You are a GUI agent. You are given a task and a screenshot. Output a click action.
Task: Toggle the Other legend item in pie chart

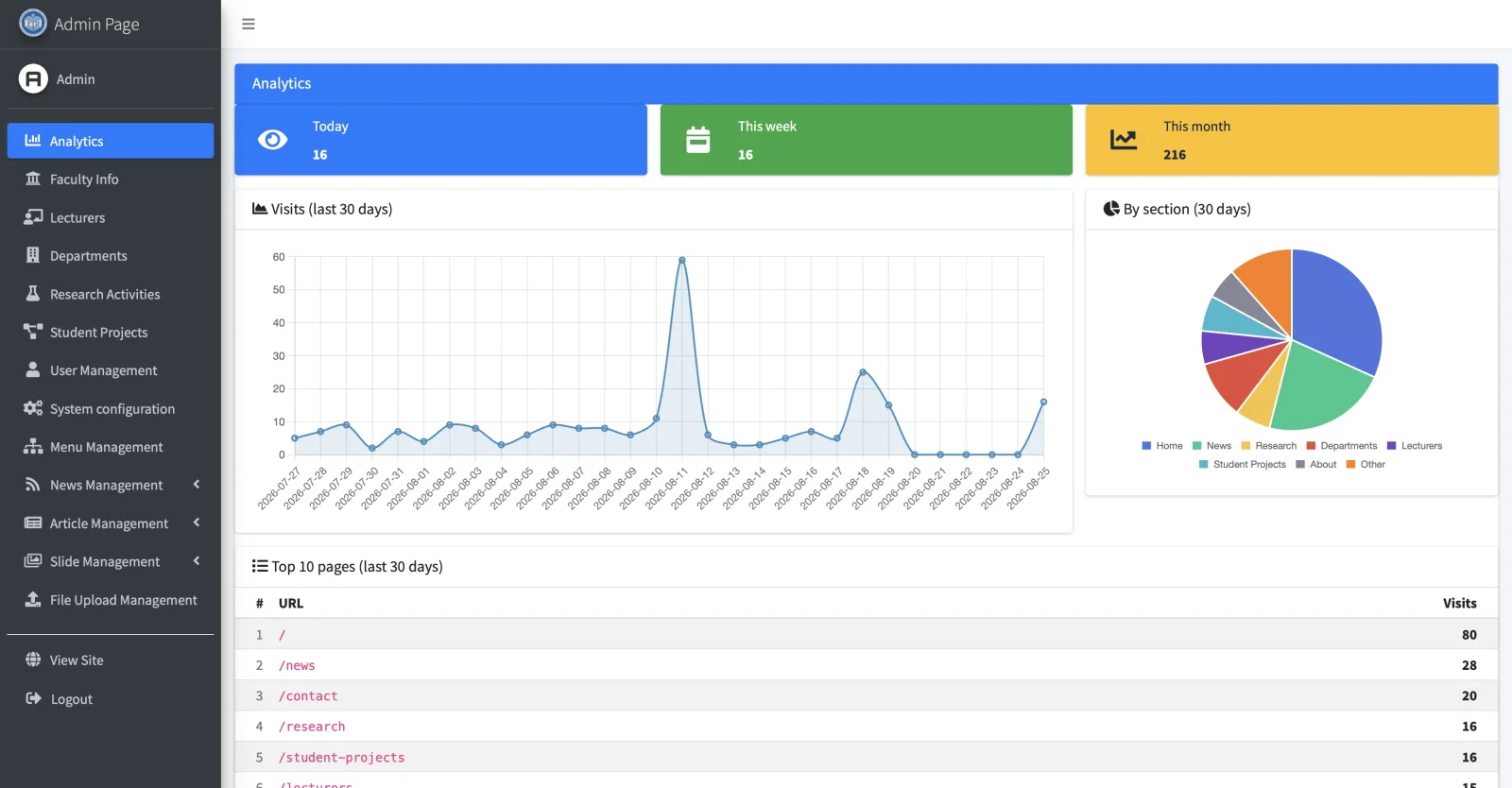(1366, 465)
